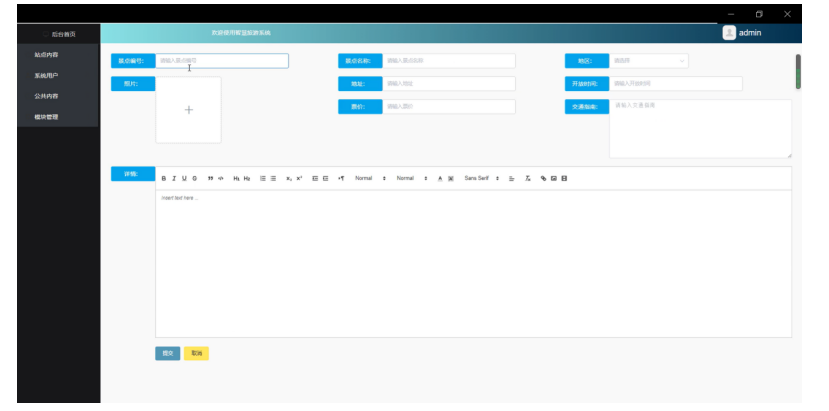Viewport: 829px width, 411px height.
Task: Apply superscript formatting
Action: [299, 179]
